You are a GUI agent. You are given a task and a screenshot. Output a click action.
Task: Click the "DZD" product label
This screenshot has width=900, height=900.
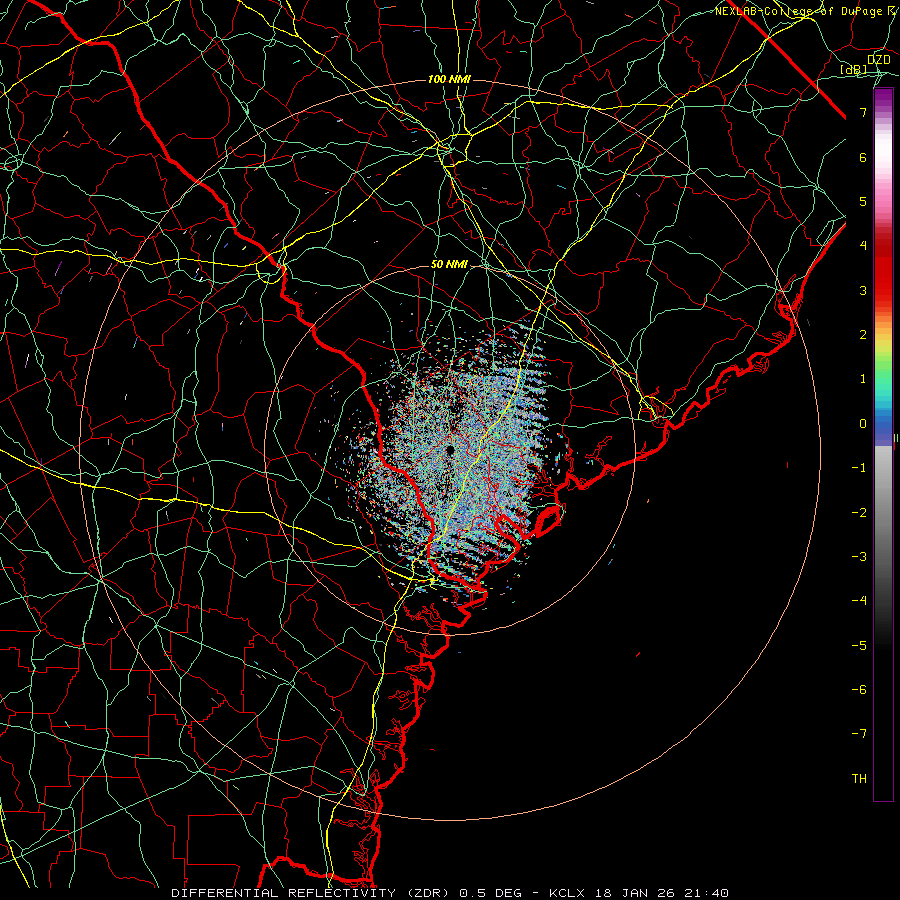click(878, 60)
